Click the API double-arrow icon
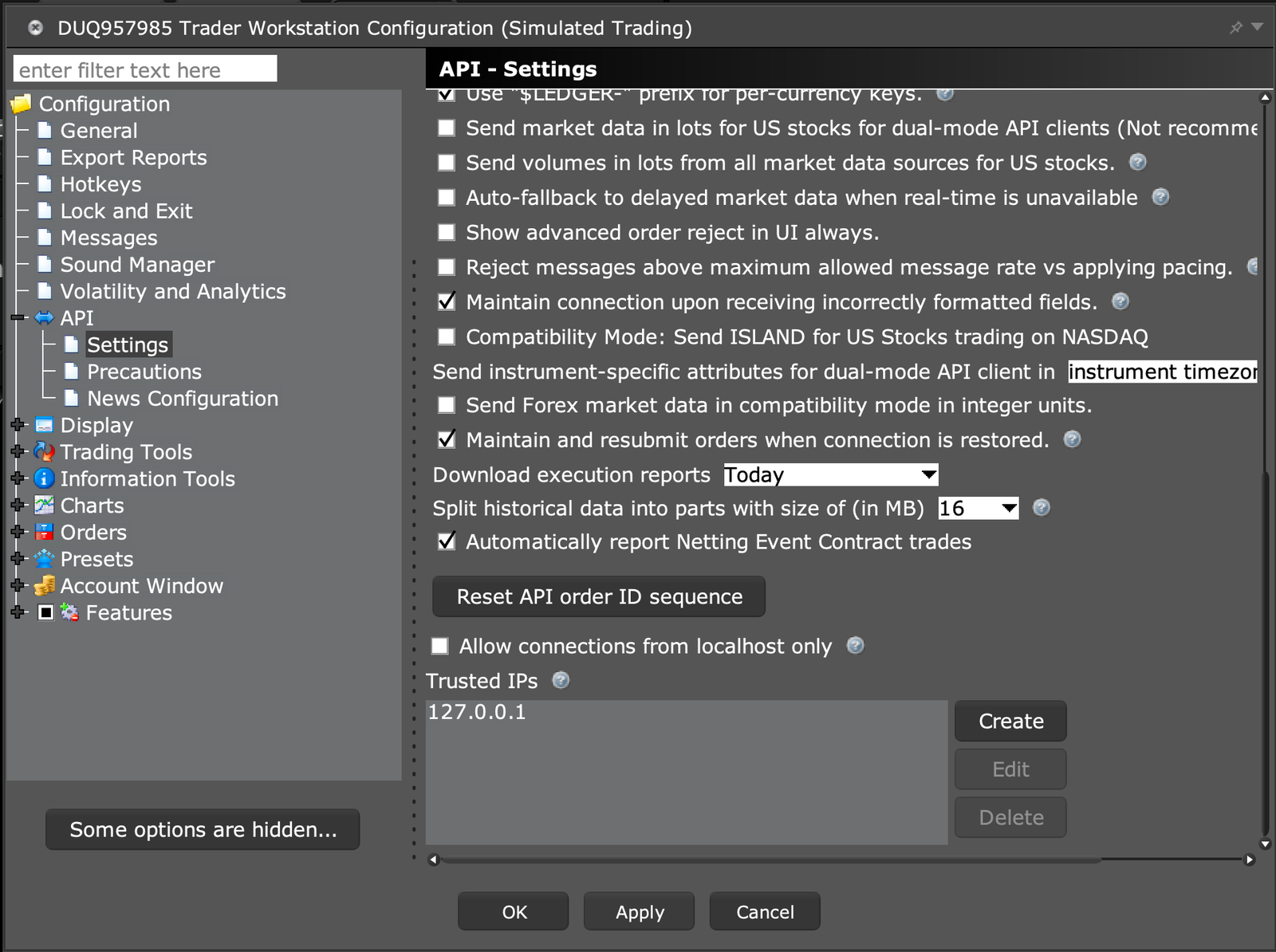This screenshot has height=952, width=1276. coord(45,318)
